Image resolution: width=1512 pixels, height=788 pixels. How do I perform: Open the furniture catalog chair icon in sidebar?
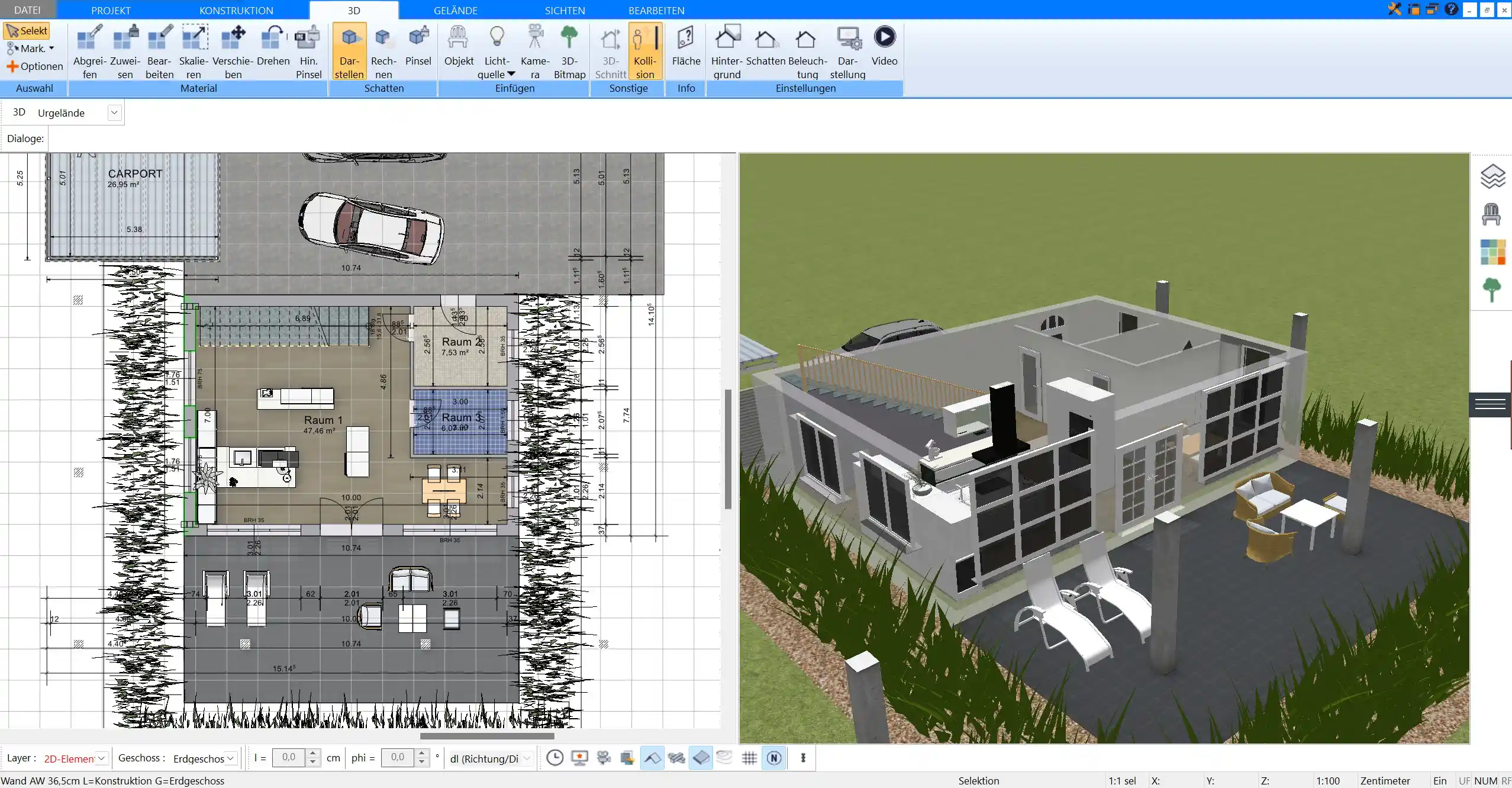click(x=1491, y=214)
